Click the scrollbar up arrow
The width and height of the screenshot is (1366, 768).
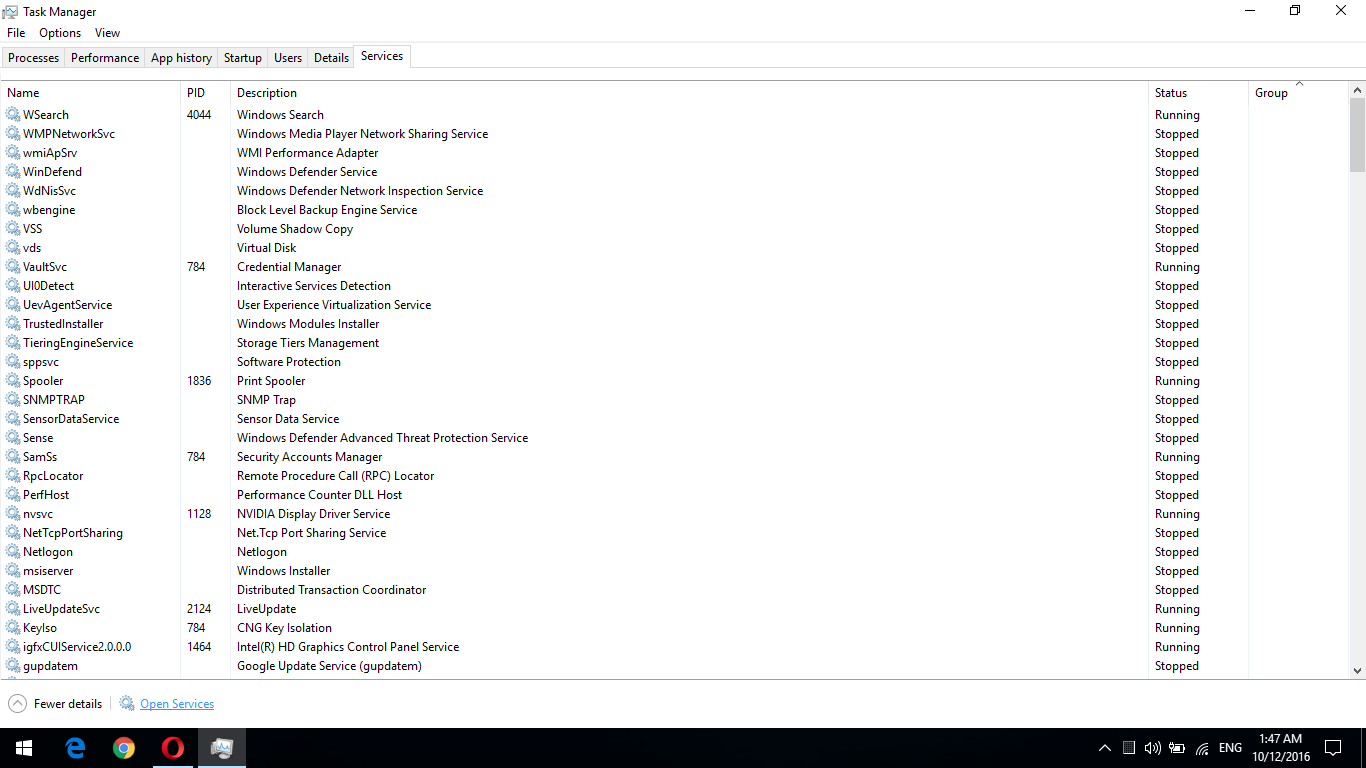point(1357,89)
